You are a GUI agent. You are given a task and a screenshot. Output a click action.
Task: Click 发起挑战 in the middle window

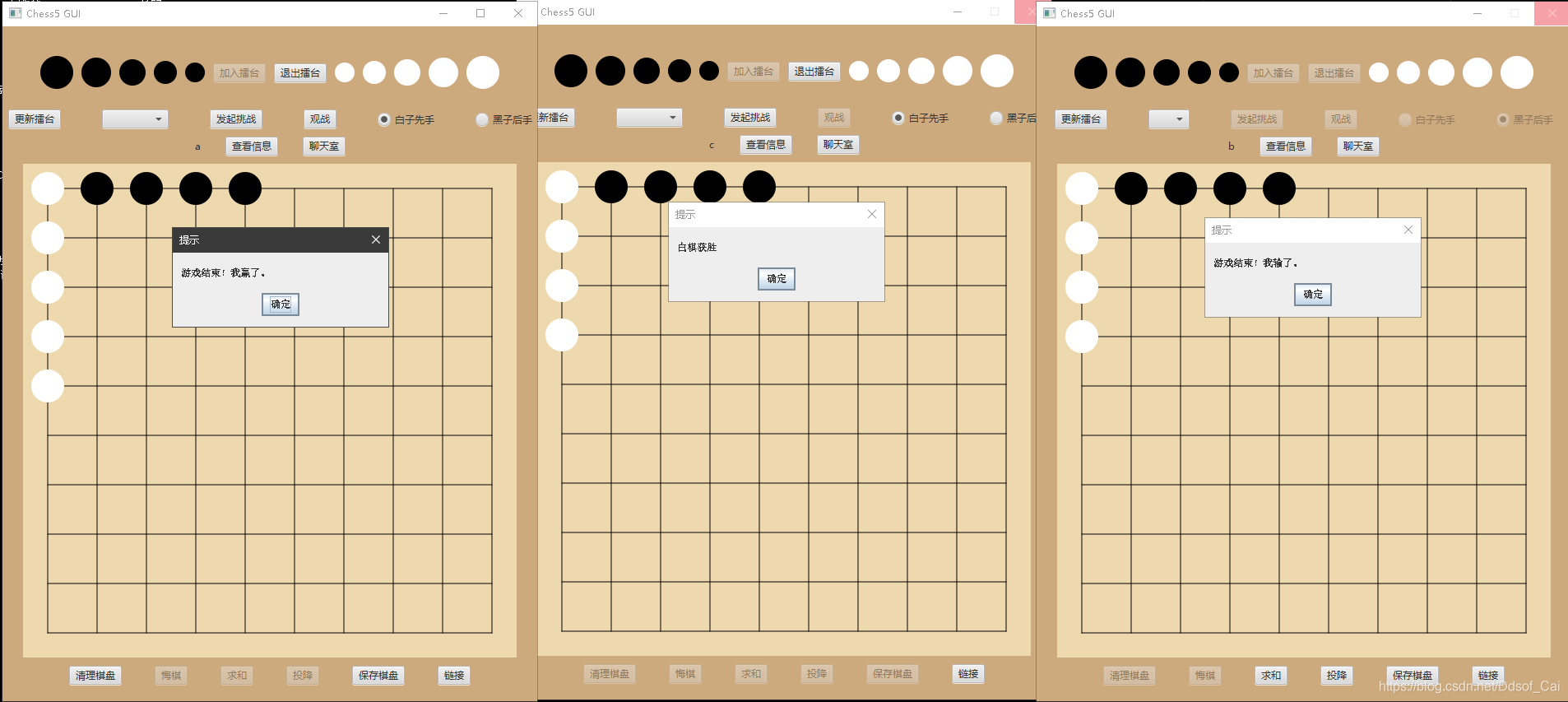[x=750, y=118]
